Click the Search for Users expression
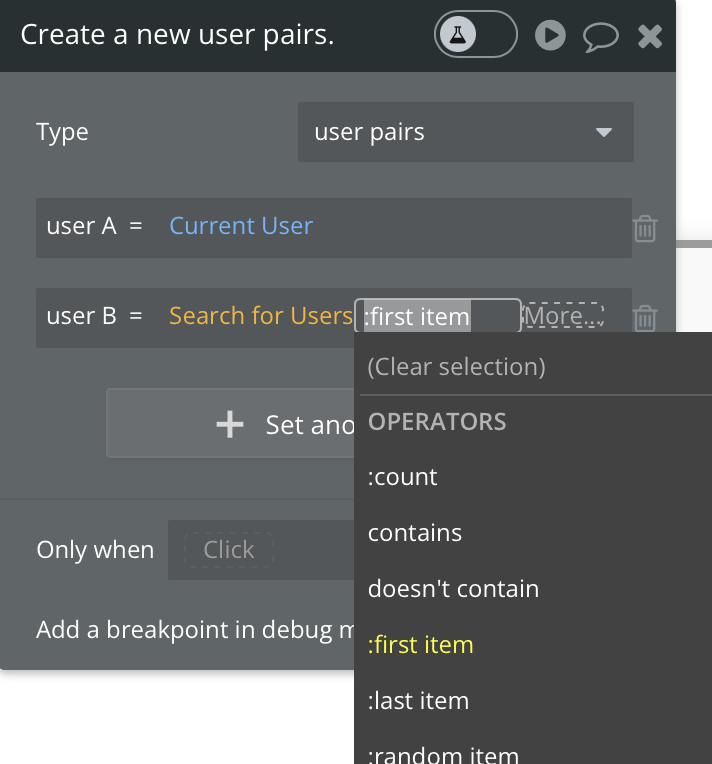The image size is (712, 764). point(260,316)
